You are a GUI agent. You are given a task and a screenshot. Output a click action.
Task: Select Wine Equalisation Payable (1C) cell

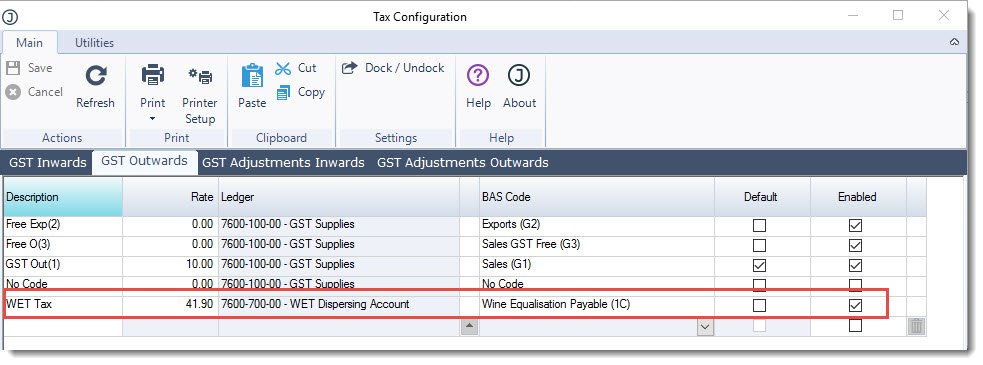tap(597, 305)
